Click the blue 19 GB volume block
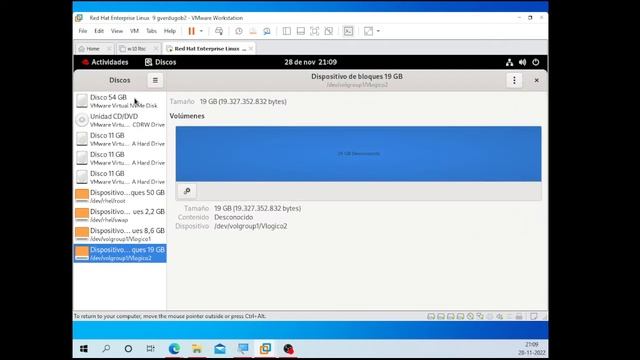Image resolution: width=640 pixels, height=360 pixels. click(358, 154)
